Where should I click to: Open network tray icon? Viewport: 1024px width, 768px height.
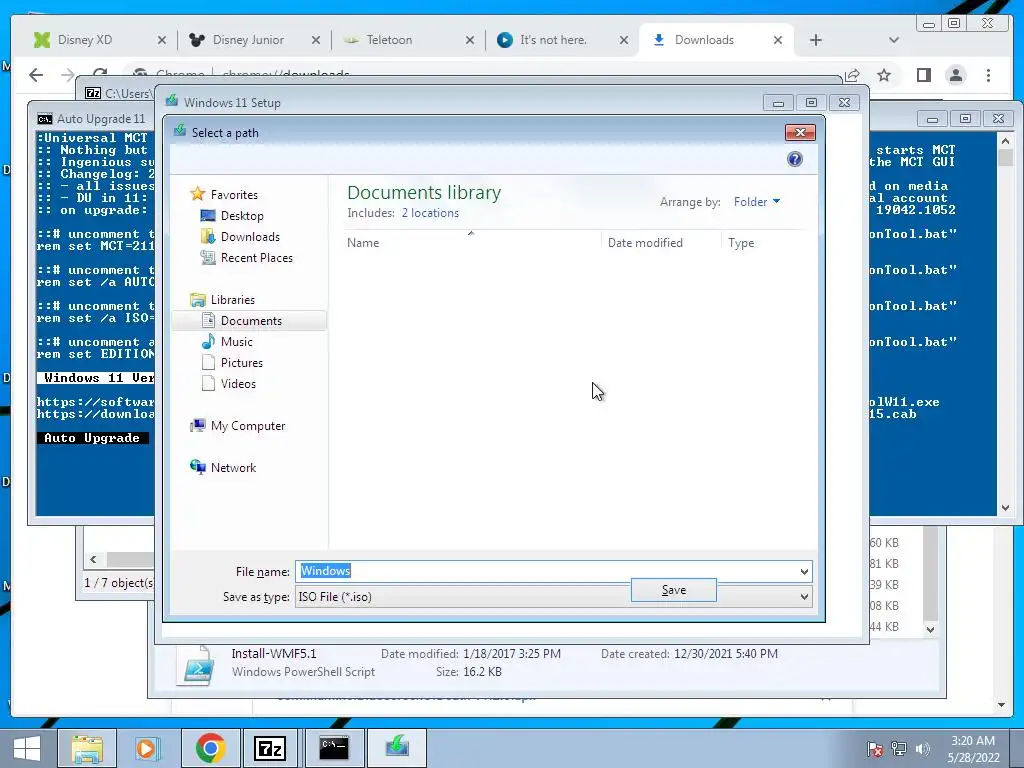[899, 749]
